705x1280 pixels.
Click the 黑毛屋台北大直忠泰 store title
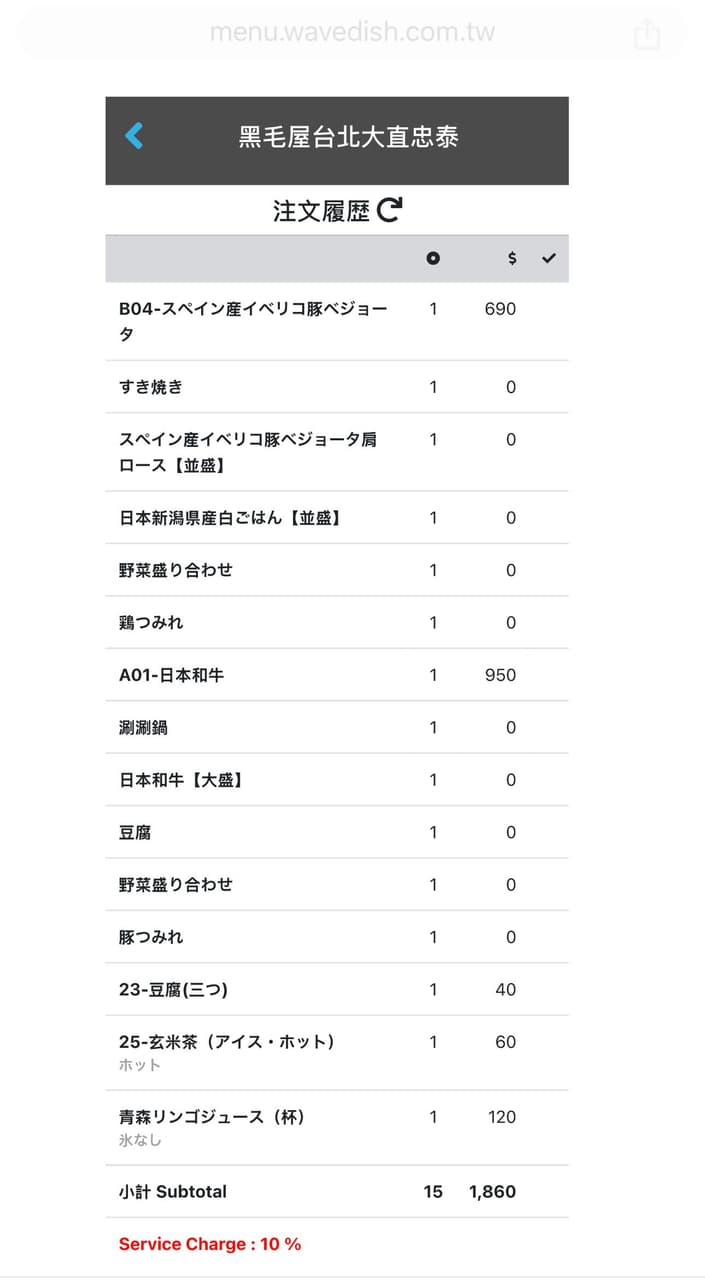point(348,137)
